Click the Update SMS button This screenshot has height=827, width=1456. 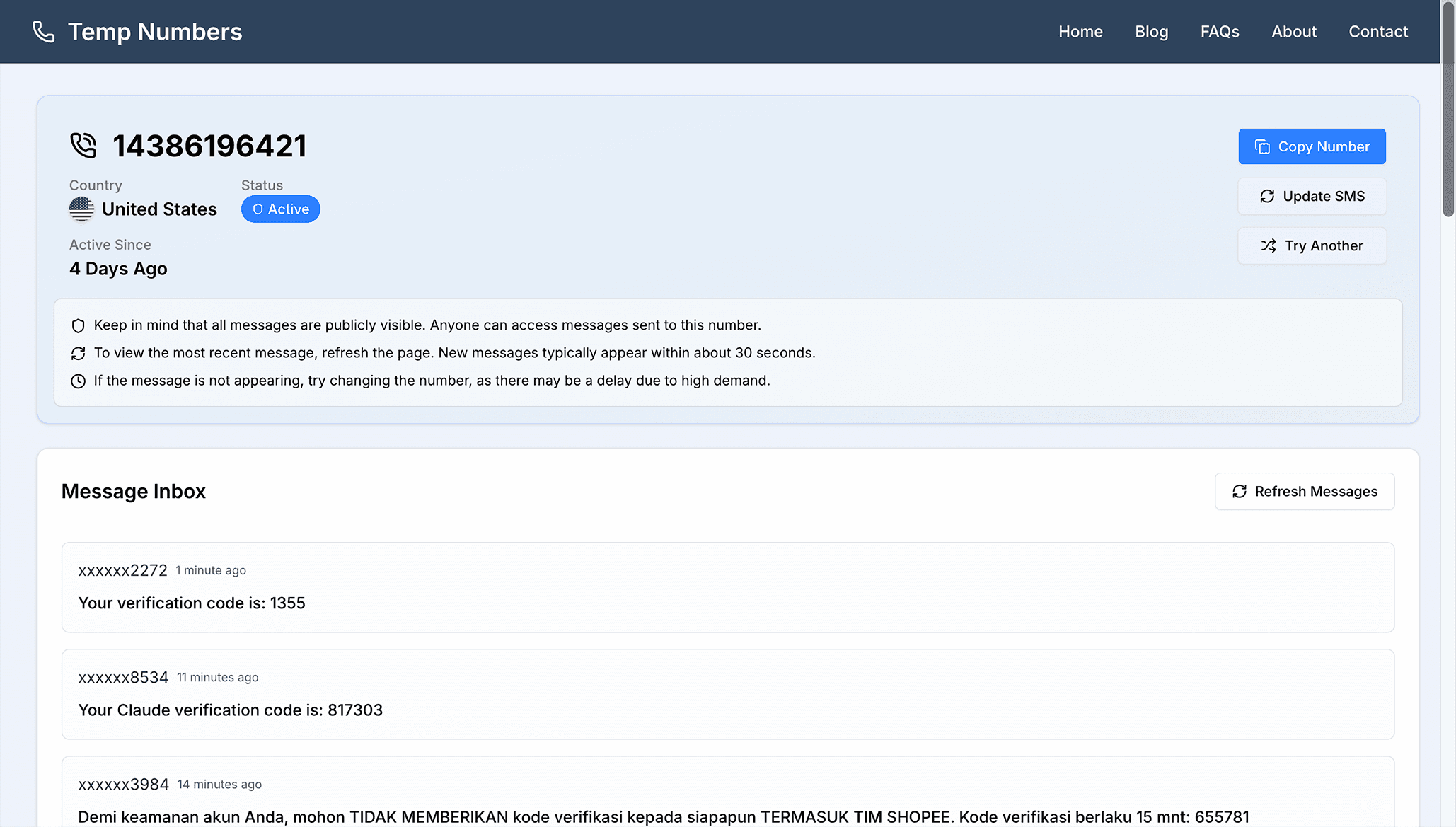pos(1312,196)
